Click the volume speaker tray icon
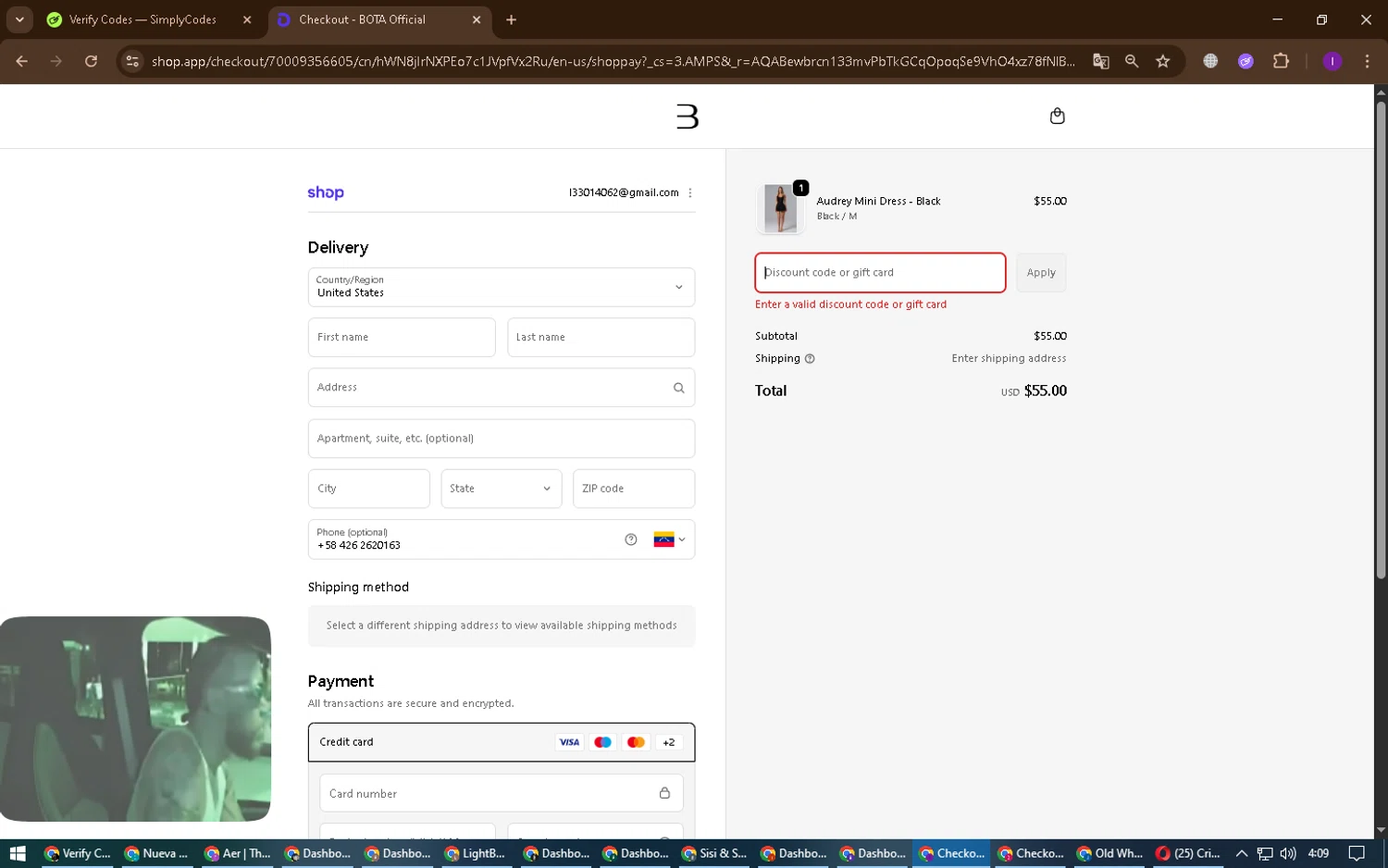Image resolution: width=1388 pixels, height=868 pixels. (x=1287, y=853)
